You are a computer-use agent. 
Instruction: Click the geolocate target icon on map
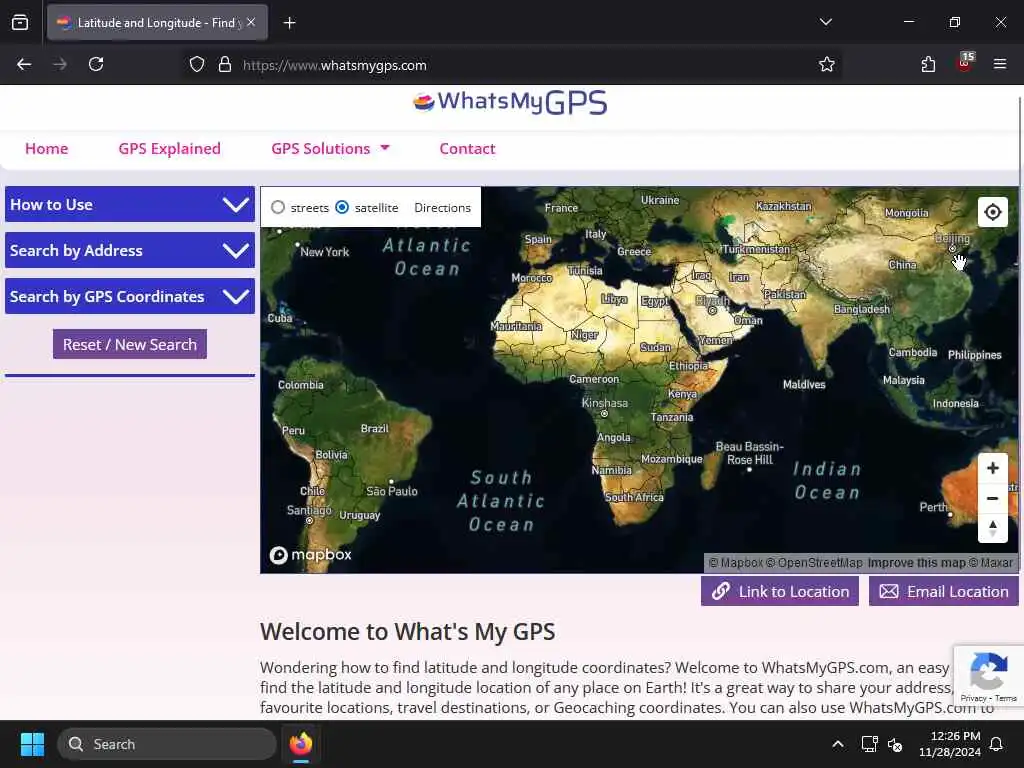[992, 212]
